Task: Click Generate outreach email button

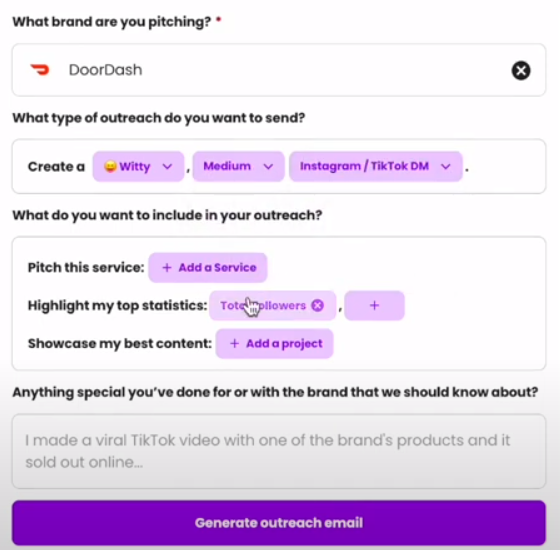Action: [x=279, y=523]
